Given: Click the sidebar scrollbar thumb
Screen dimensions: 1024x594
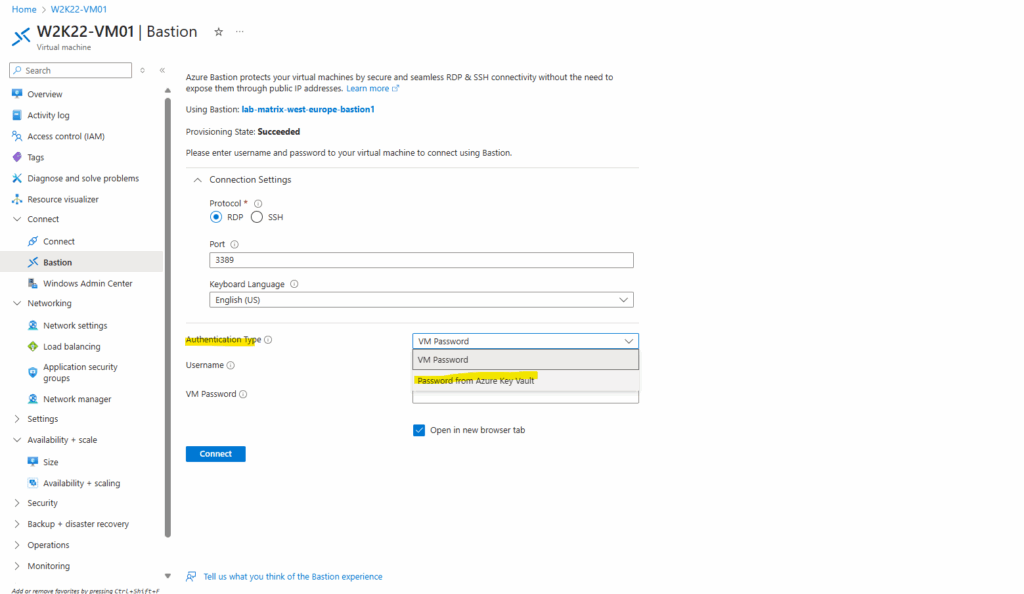Looking at the screenshot, I should tap(167, 317).
